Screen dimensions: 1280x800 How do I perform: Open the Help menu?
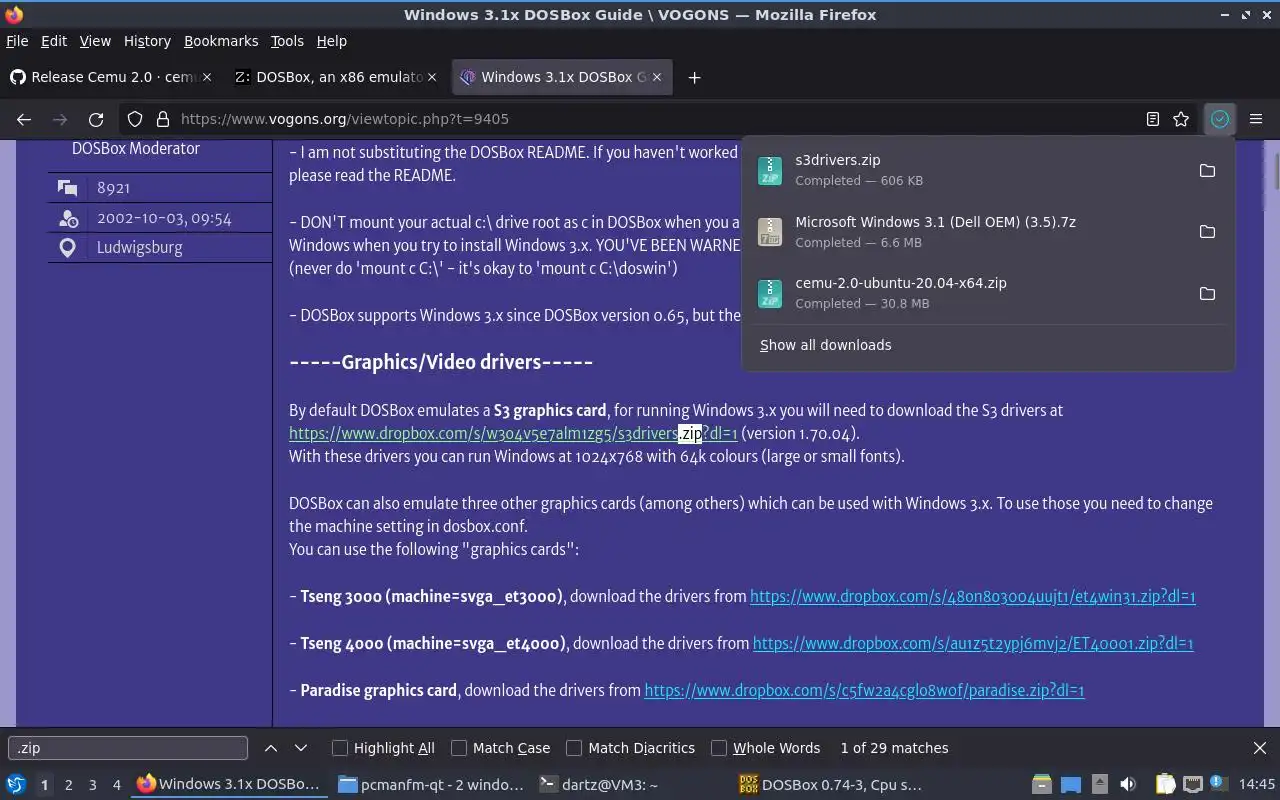tap(331, 41)
